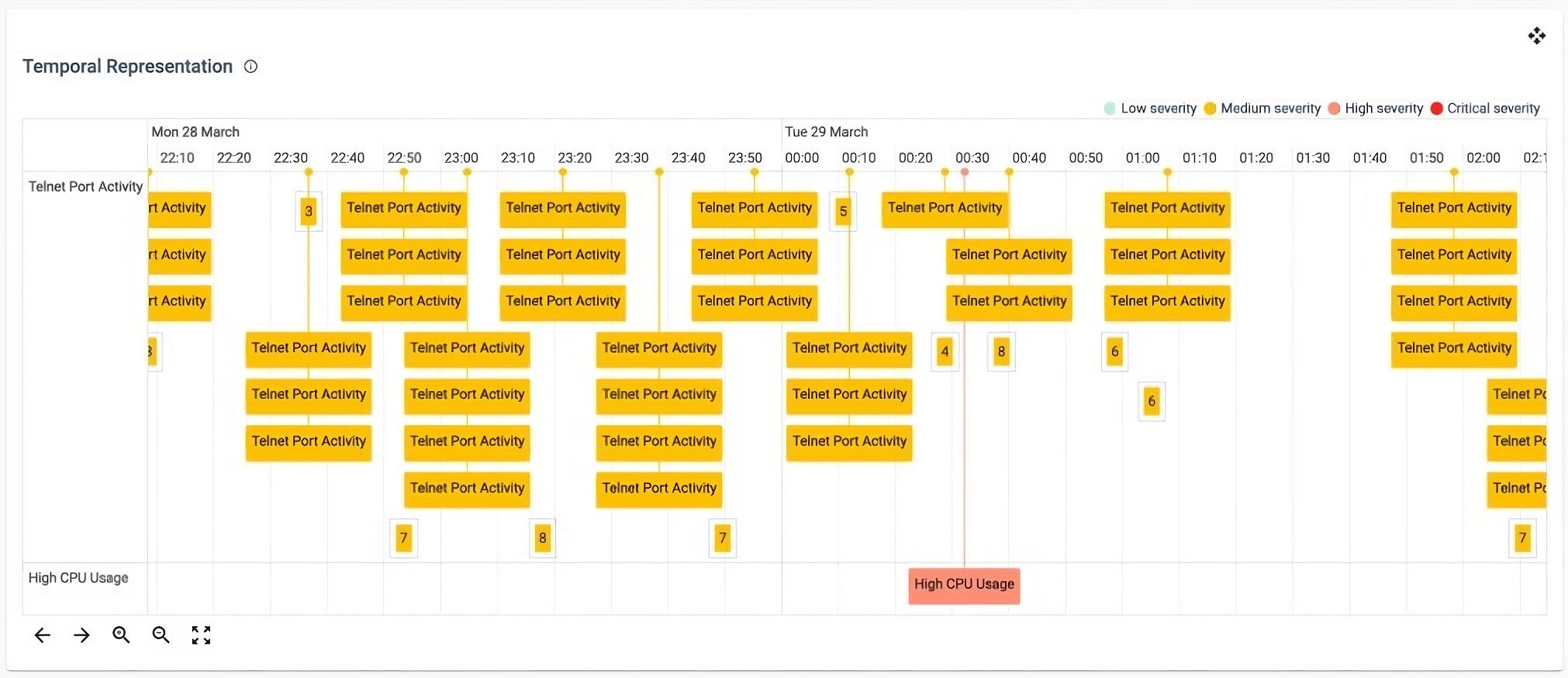Click the Tue 29 March date header

click(826, 132)
